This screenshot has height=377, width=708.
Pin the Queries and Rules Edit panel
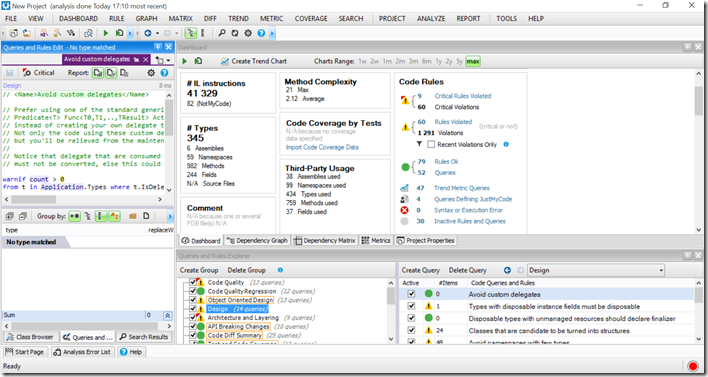tap(158, 47)
